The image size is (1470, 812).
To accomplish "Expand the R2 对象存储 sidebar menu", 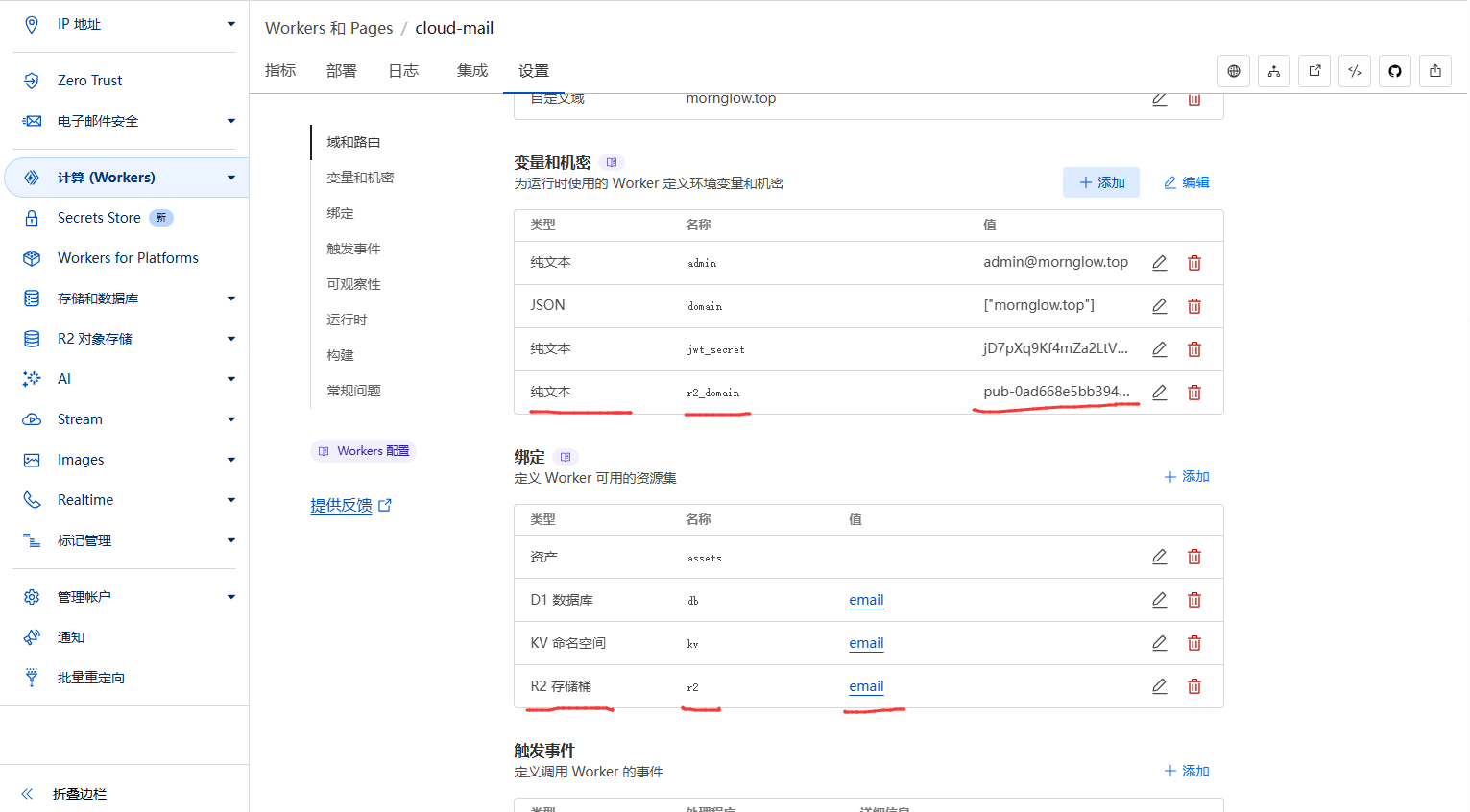I will [x=230, y=339].
